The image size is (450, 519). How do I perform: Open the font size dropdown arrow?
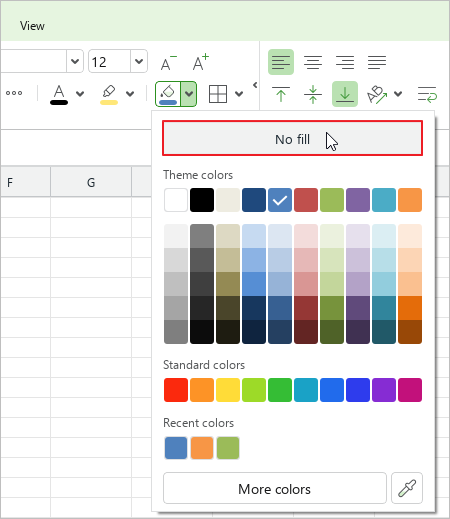tap(139, 61)
